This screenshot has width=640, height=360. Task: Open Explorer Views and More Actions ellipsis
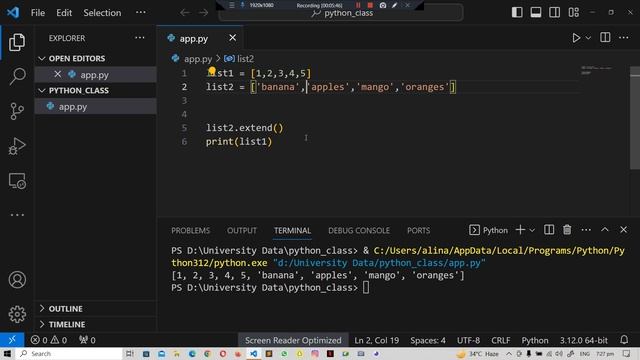(x=140, y=38)
